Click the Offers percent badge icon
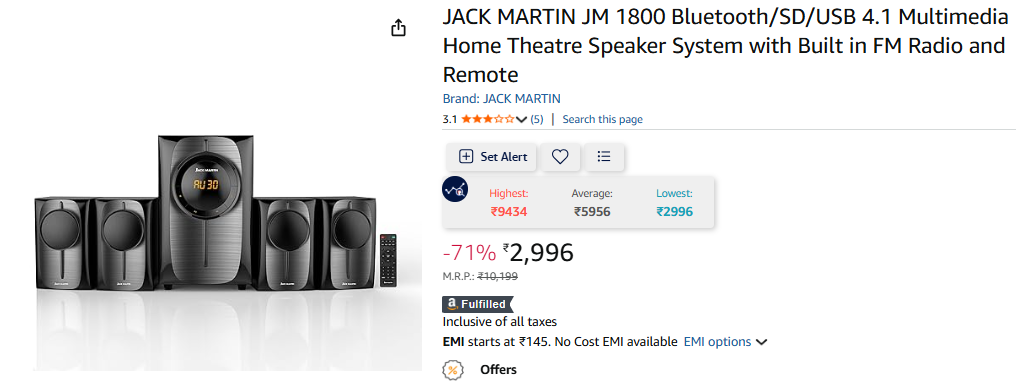 point(453,370)
